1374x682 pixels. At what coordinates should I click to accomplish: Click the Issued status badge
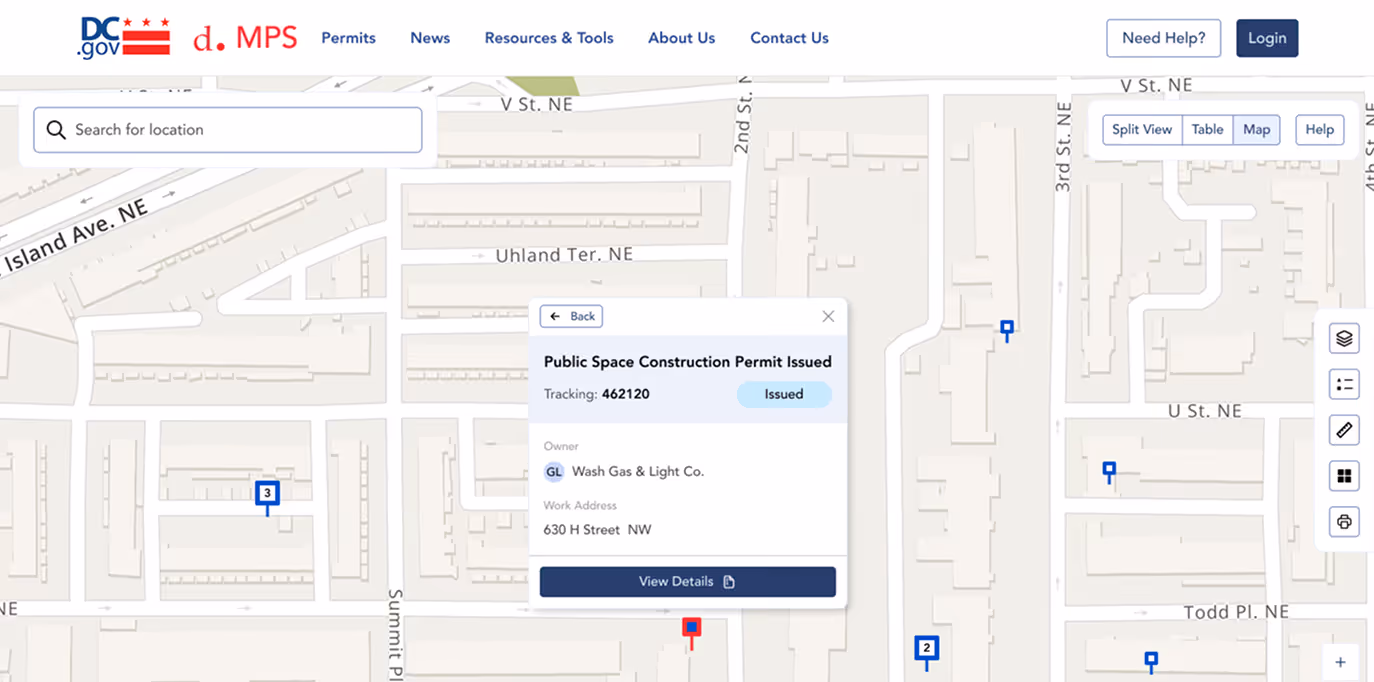[x=784, y=394]
